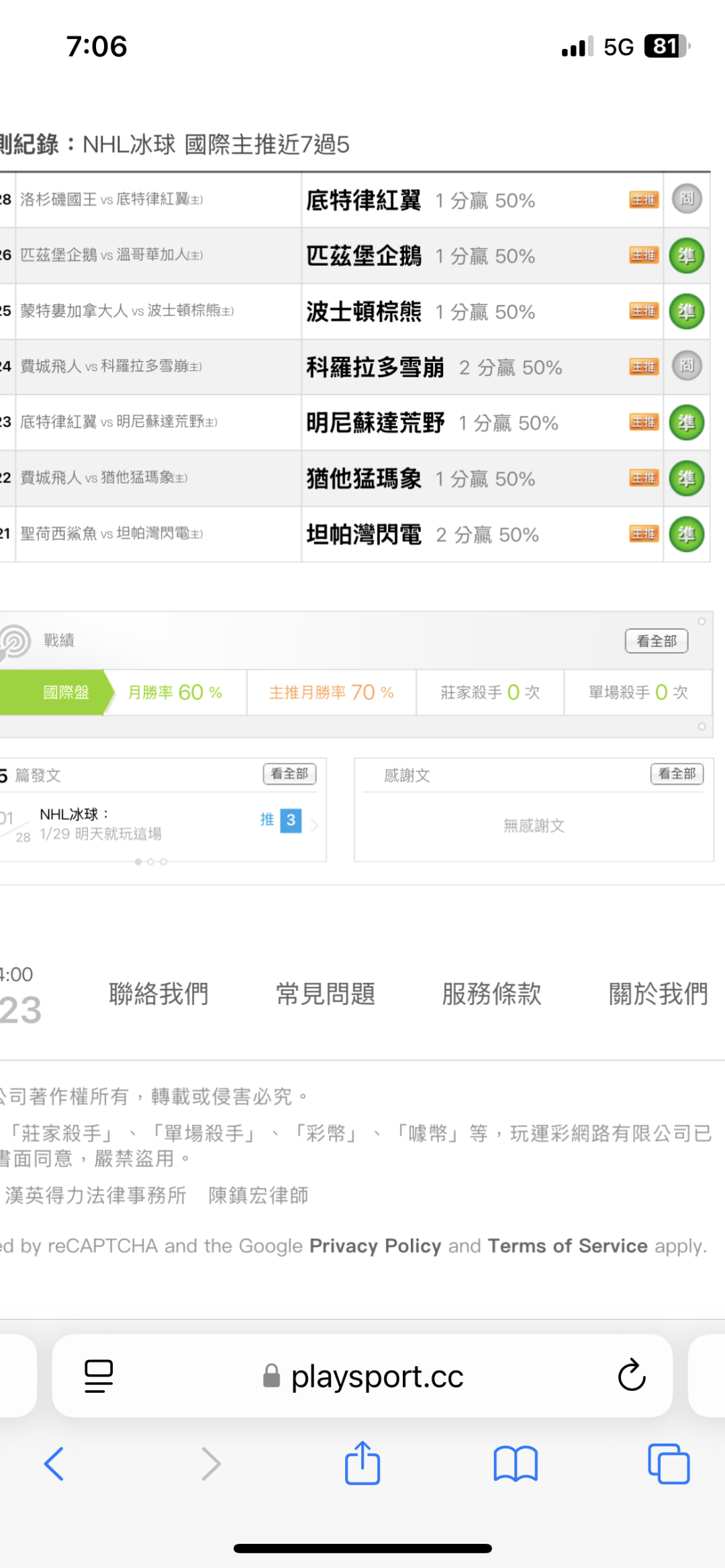Tap 主推 tag on 波士頓棕熊 row
Image resolution: width=725 pixels, height=1568 pixels.
[643, 311]
